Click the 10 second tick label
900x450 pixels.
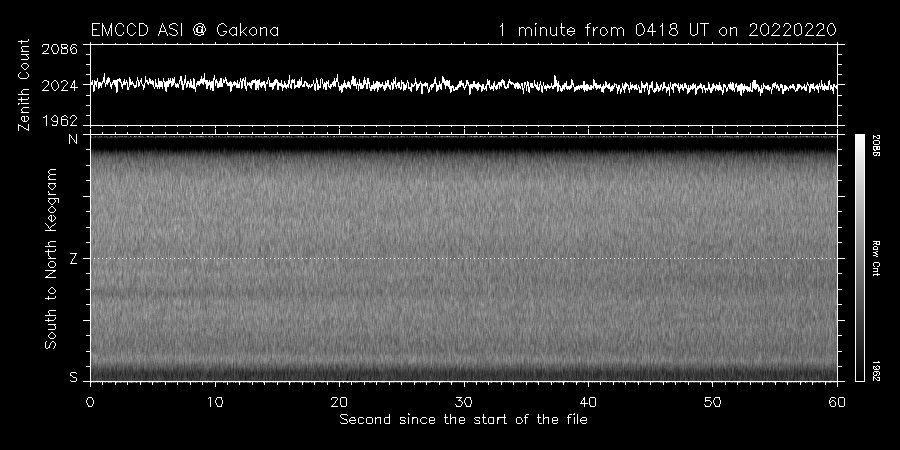215,402
